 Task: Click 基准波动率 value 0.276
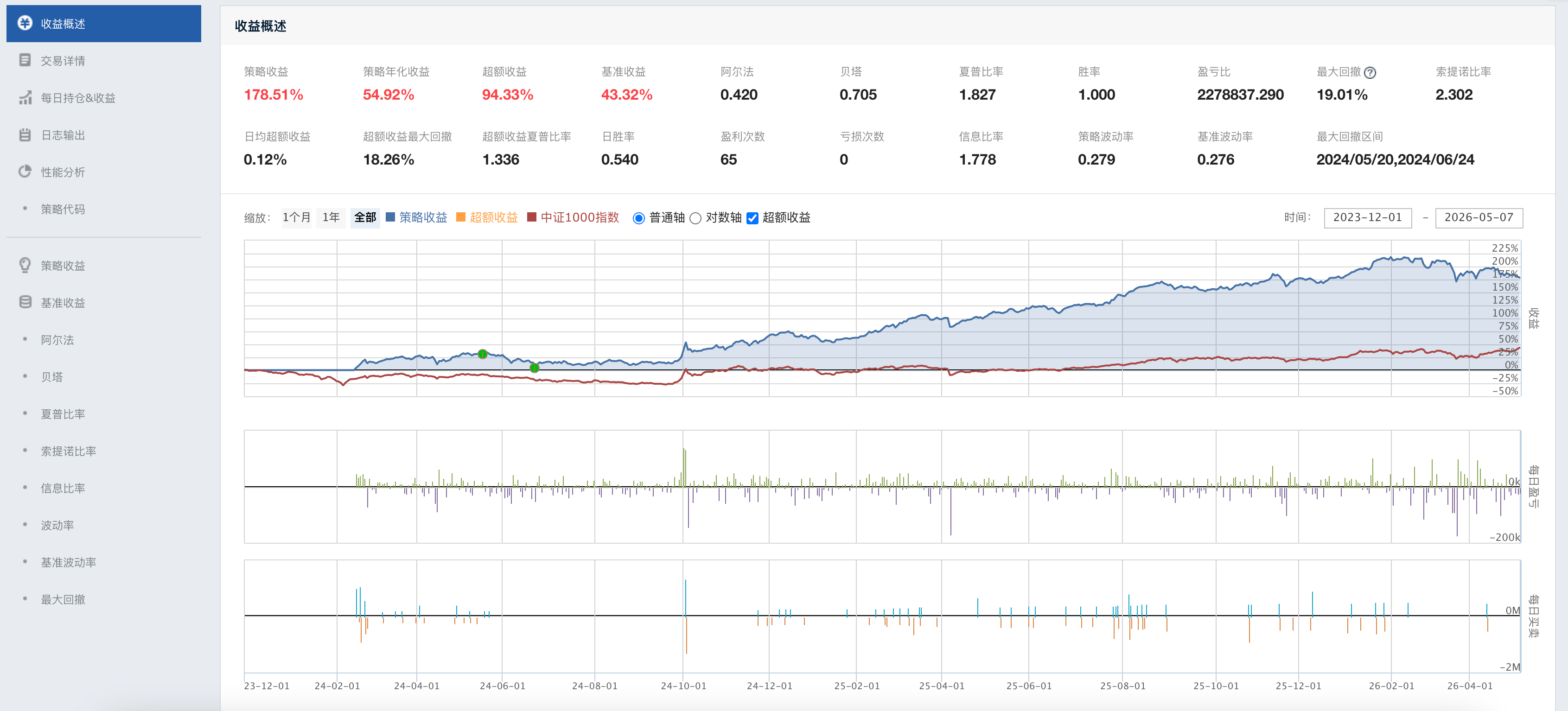1216,160
